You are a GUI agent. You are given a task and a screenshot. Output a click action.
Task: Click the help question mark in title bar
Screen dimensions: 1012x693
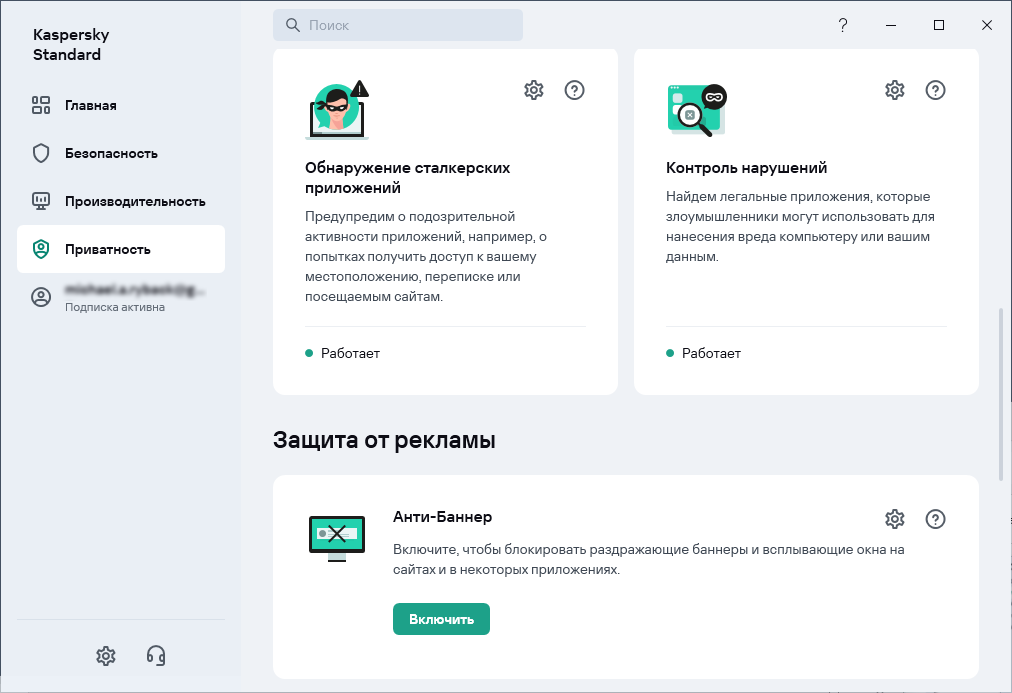point(843,25)
